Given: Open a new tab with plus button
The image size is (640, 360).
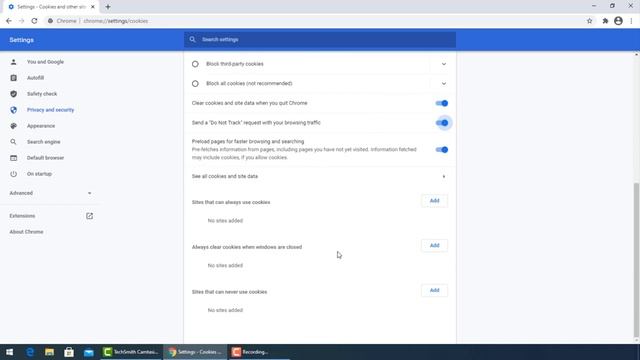Looking at the screenshot, I should click(108, 7).
